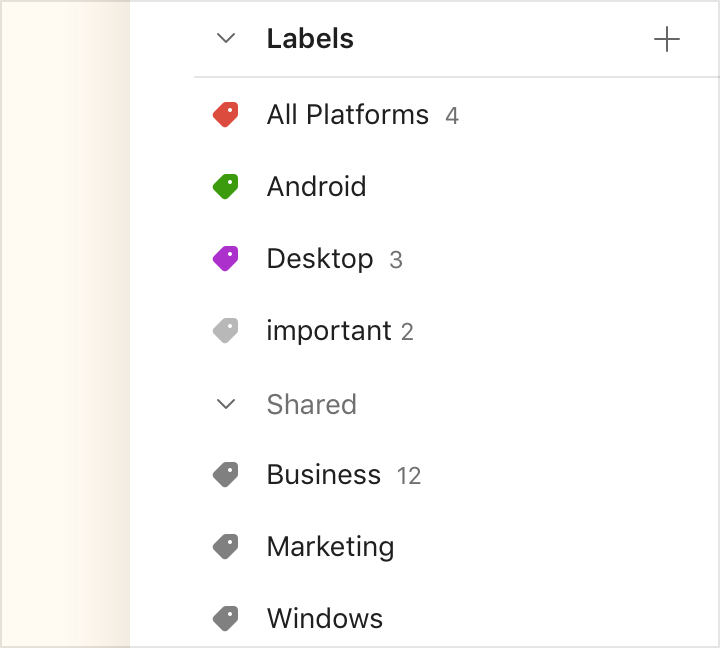Click the gray Business tag icon
This screenshot has width=720, height=648.
tap(225, 474)
